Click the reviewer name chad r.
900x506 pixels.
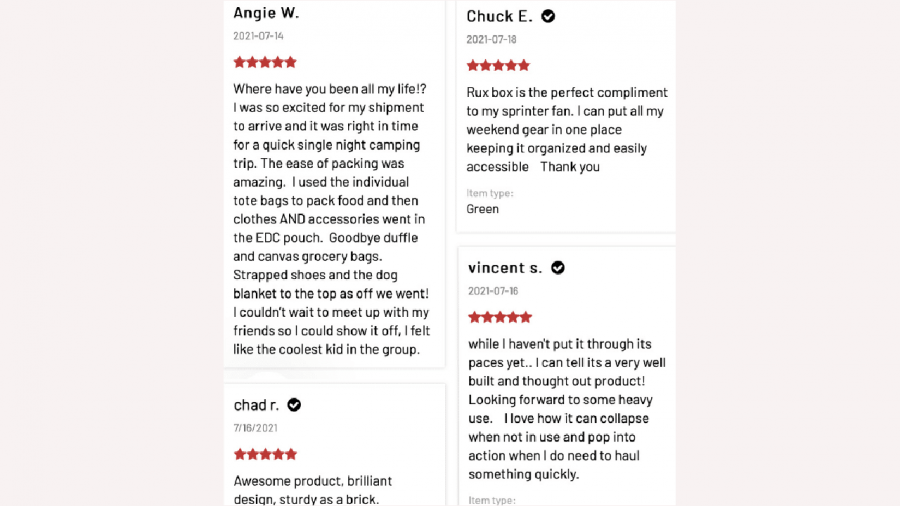(x=256, y=405)
